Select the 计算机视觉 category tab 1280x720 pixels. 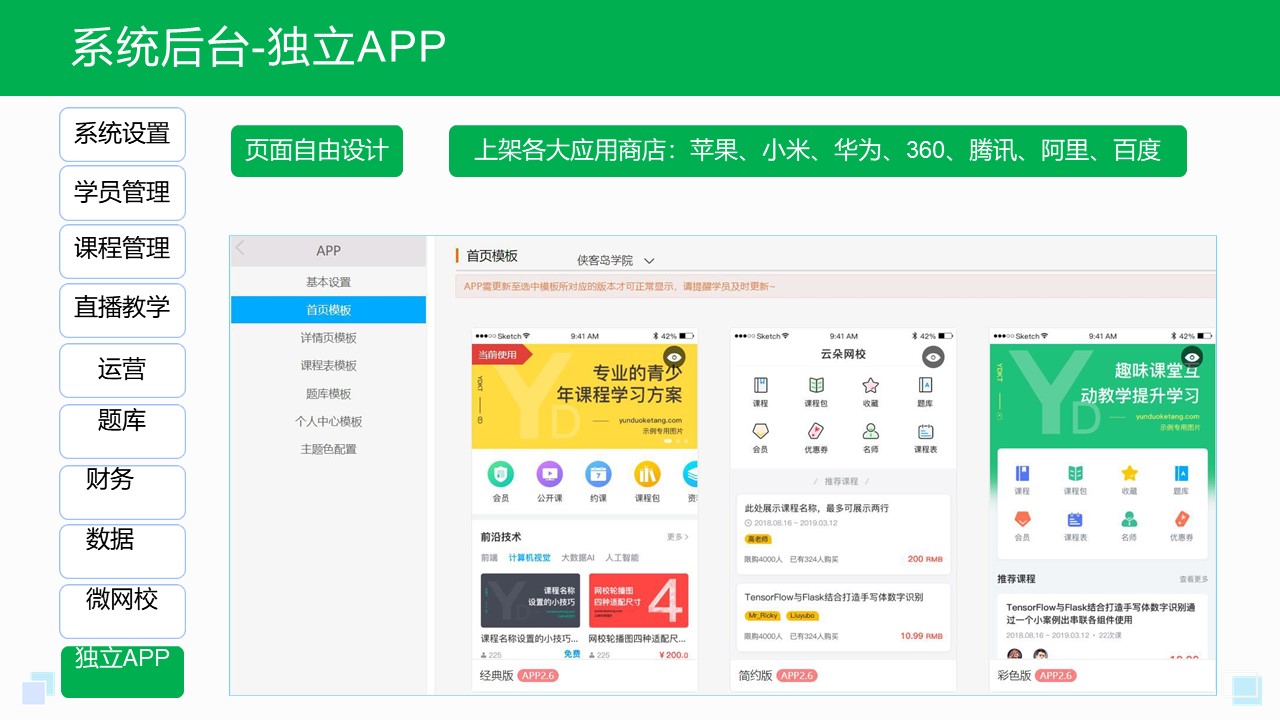click(x=532, y=556)
